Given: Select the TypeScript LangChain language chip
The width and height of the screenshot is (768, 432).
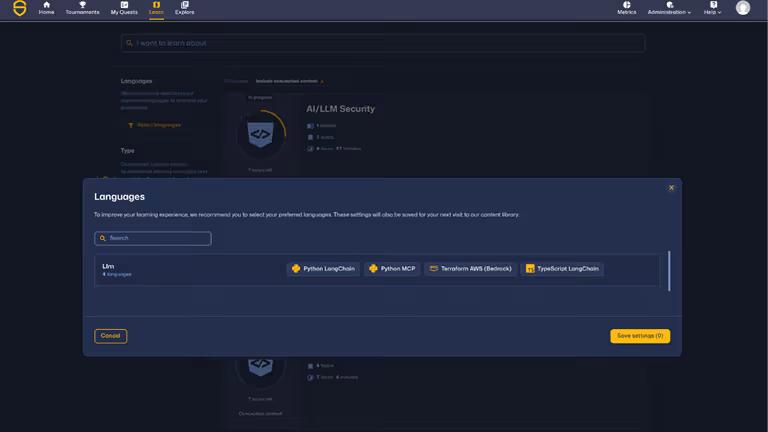Looking at the screenshot, I should (x=562, y=268).
